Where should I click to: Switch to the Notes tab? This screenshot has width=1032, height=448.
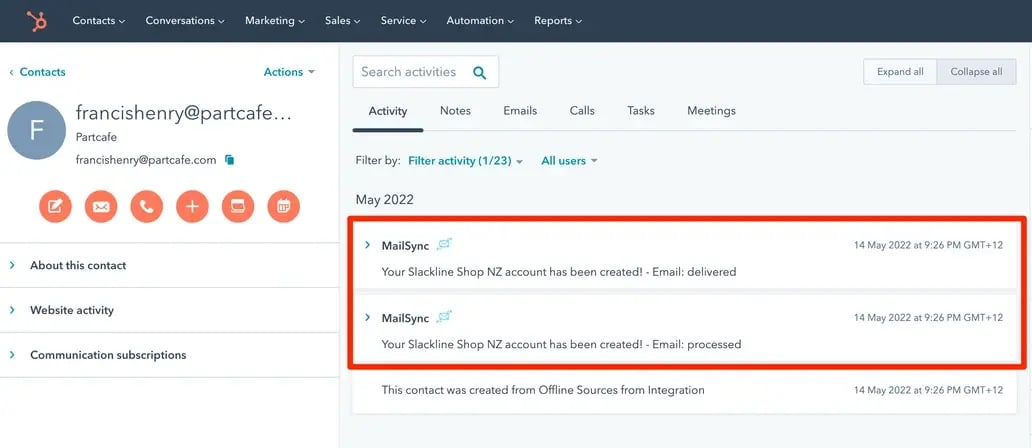coord(455,111)
